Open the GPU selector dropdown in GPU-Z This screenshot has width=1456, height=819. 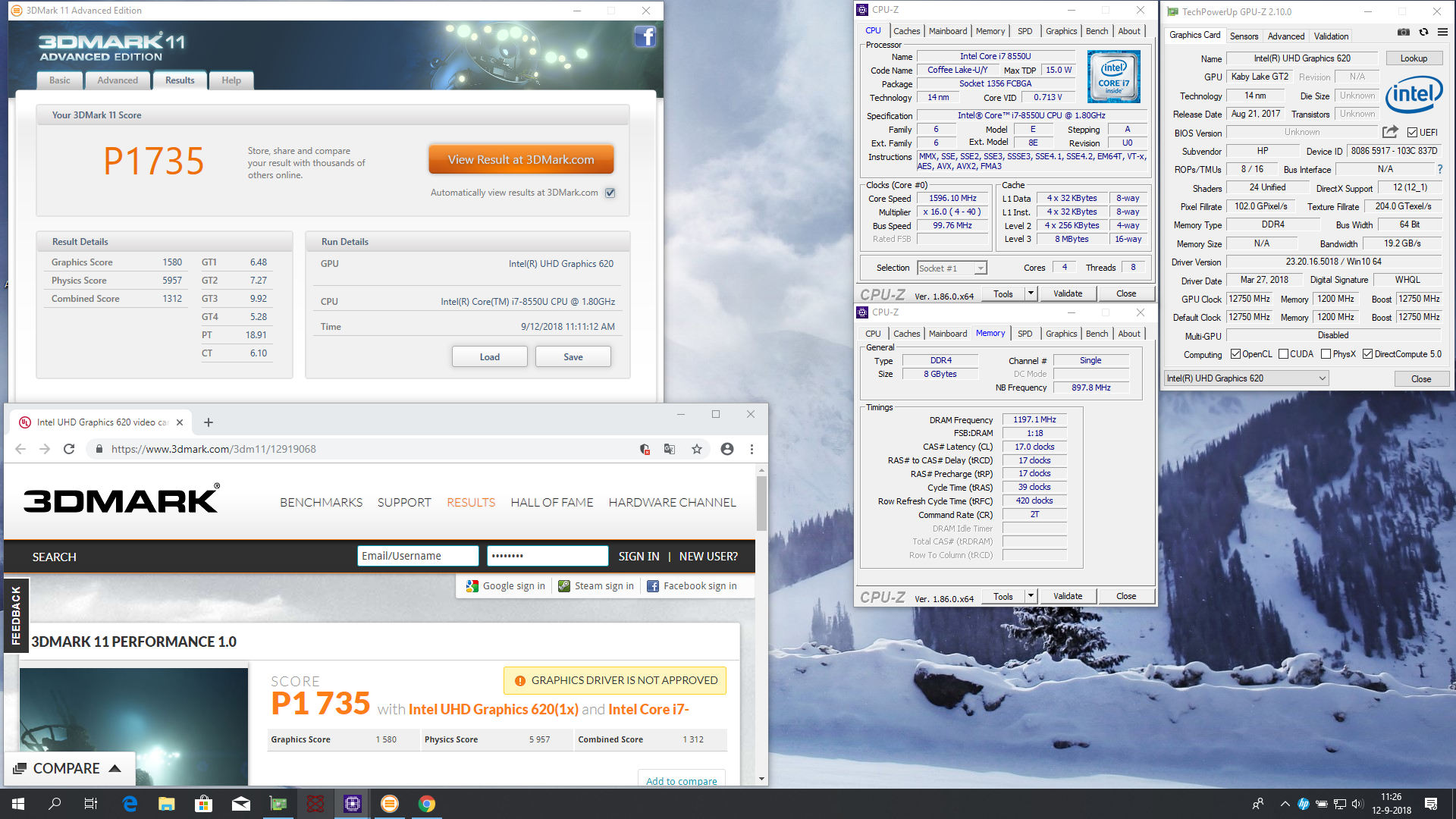(1247, 378)
